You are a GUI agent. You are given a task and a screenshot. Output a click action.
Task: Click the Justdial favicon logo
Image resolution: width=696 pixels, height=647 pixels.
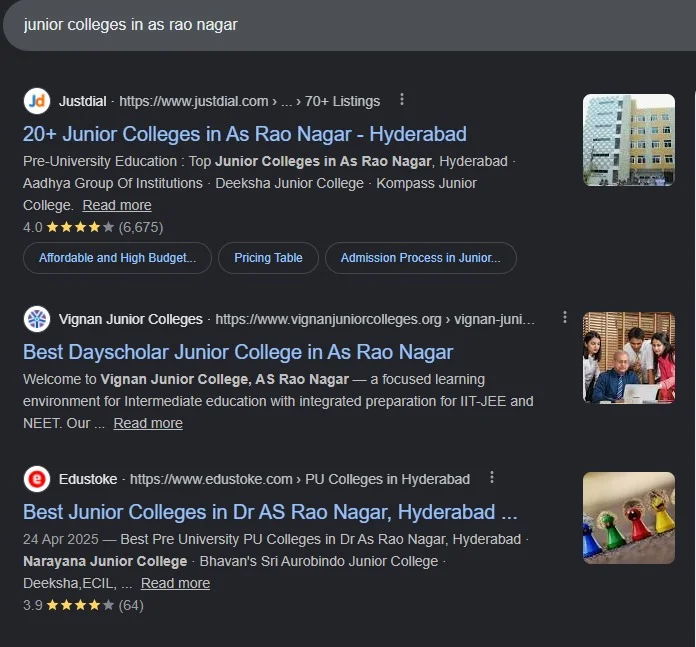(37, 101)
